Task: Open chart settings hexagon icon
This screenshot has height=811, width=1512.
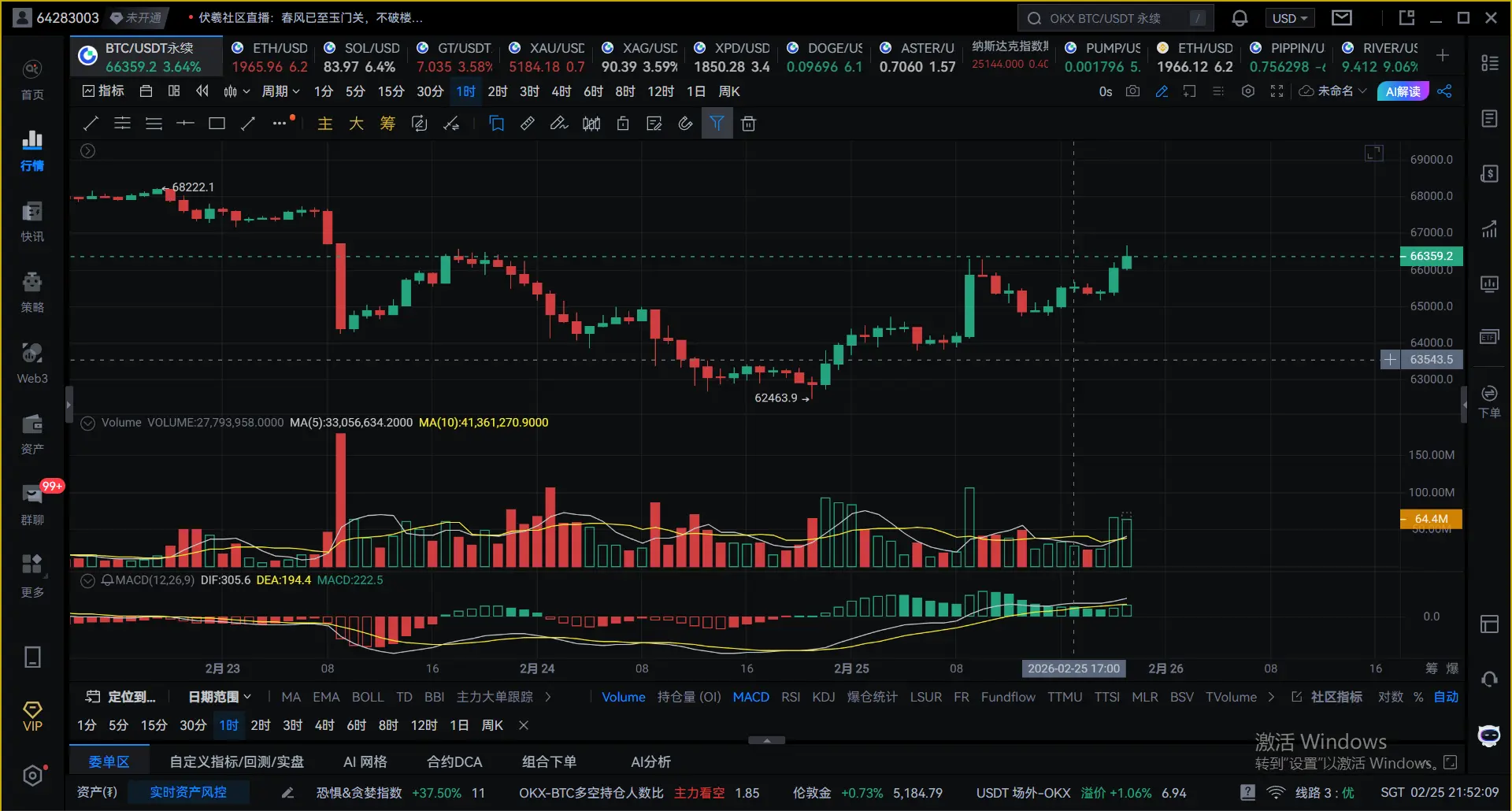Action: click(x=1247, y=91)
